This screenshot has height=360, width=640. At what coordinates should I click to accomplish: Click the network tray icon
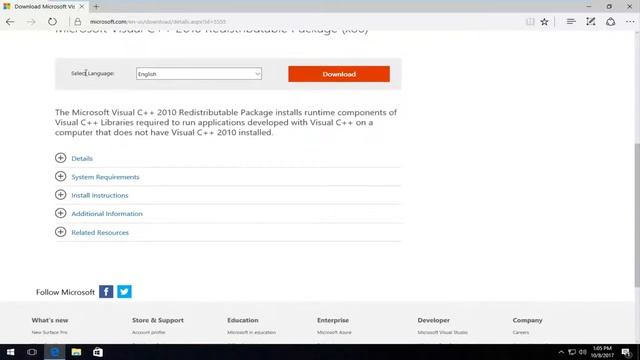pos(572,352)
